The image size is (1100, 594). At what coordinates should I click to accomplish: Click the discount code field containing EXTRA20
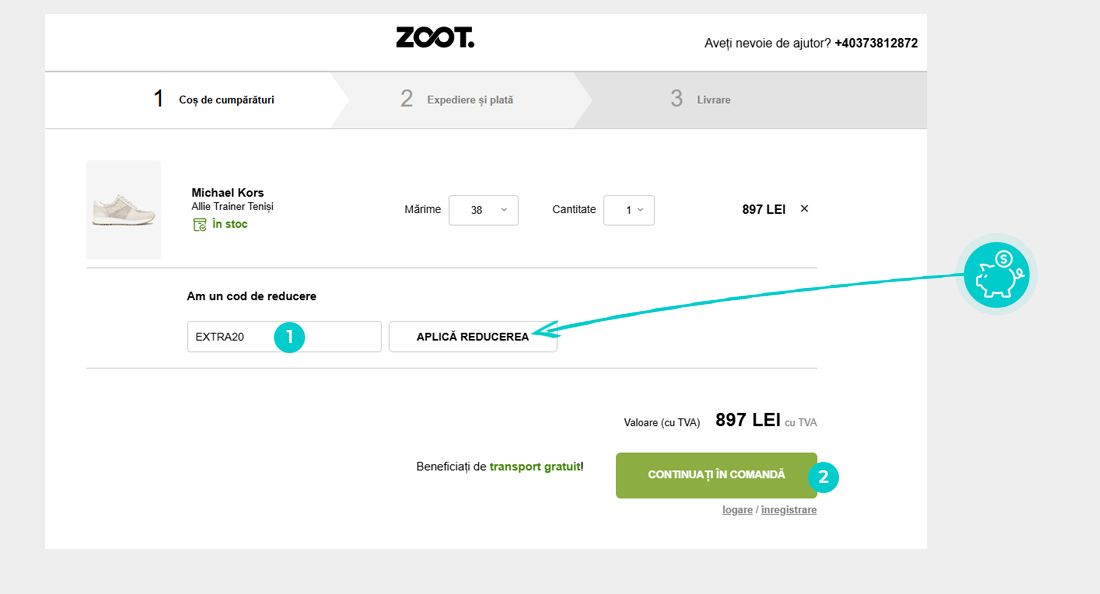284,337
